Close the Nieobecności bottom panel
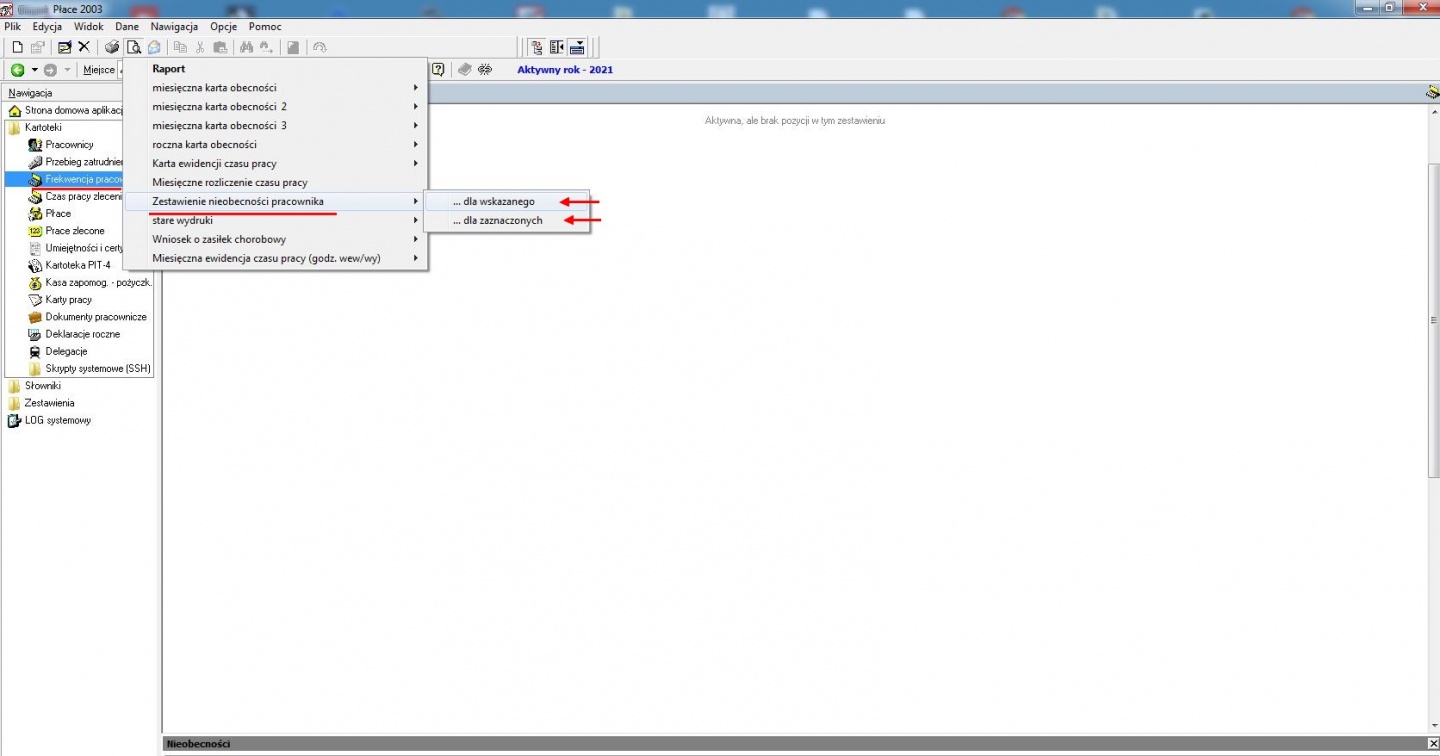The height and width of the screenshot is (756, 1440). click(x=1433, y=744)
